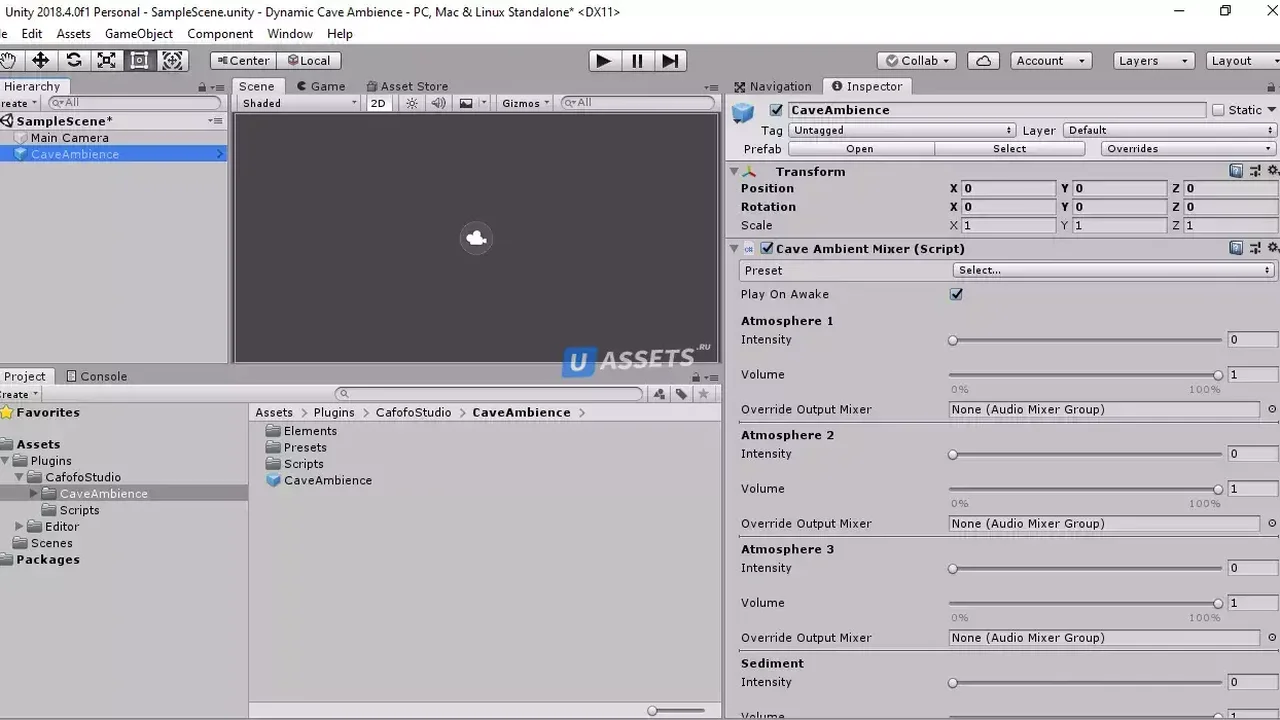The height and width of the screenshot is (720, 1280).
Task: Open the Layers dropdown in toolbar
Action: point(1154,61)
